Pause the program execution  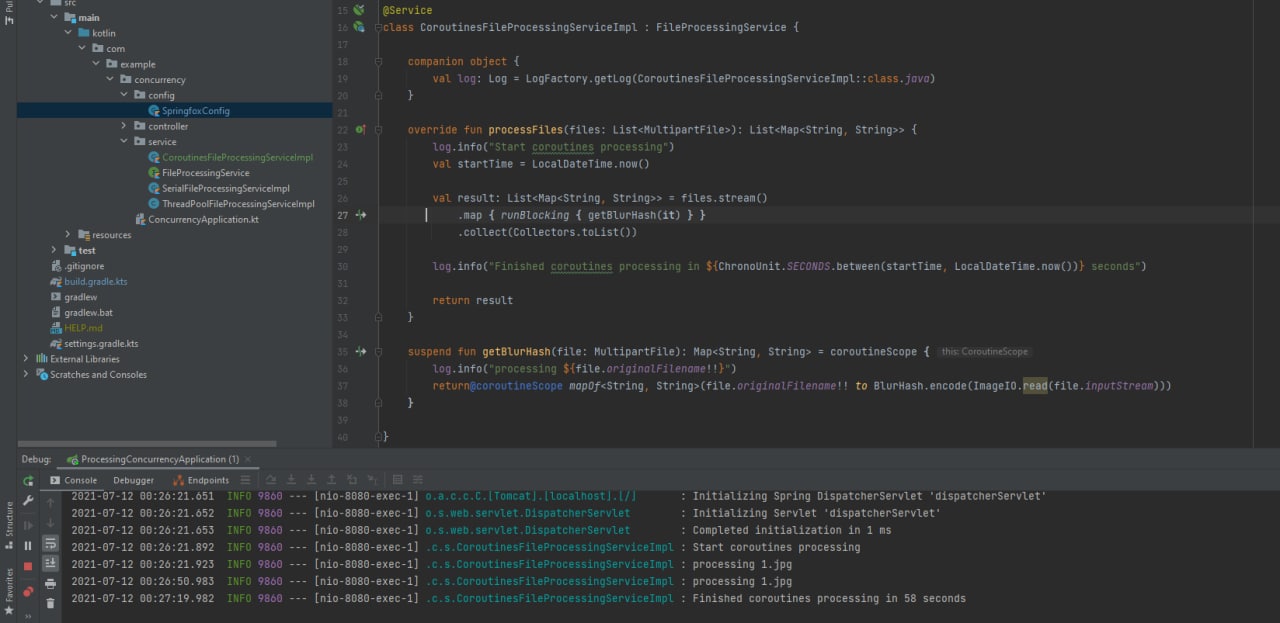28,545
